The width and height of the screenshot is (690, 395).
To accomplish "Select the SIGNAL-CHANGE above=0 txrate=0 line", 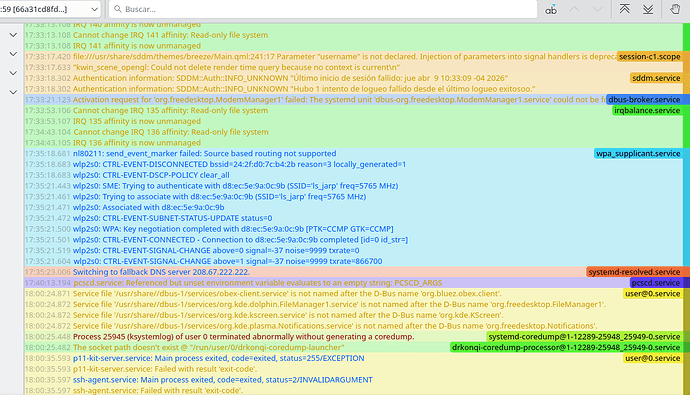I will 216,250.
